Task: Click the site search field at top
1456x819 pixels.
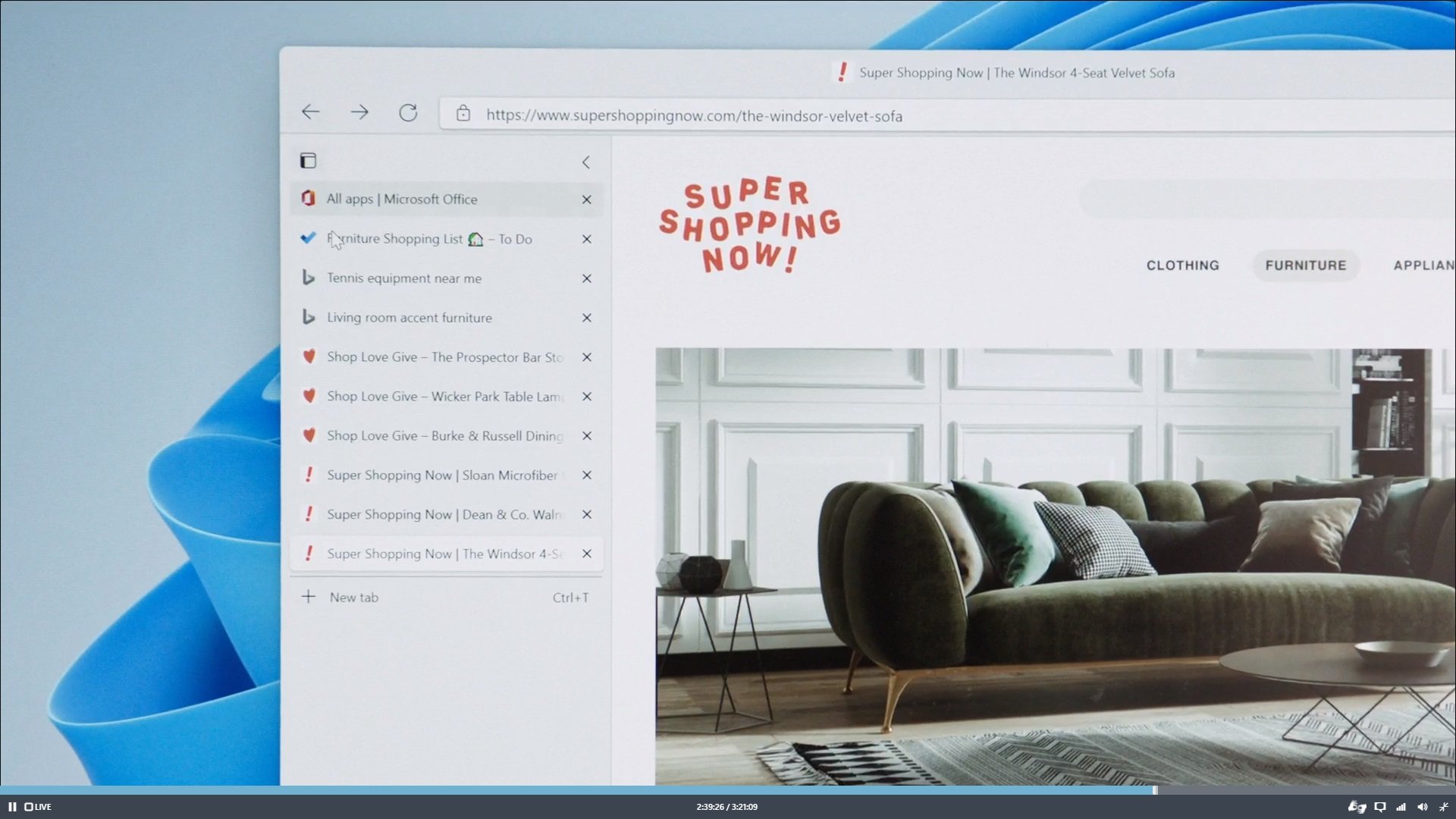Action: 1266,199
